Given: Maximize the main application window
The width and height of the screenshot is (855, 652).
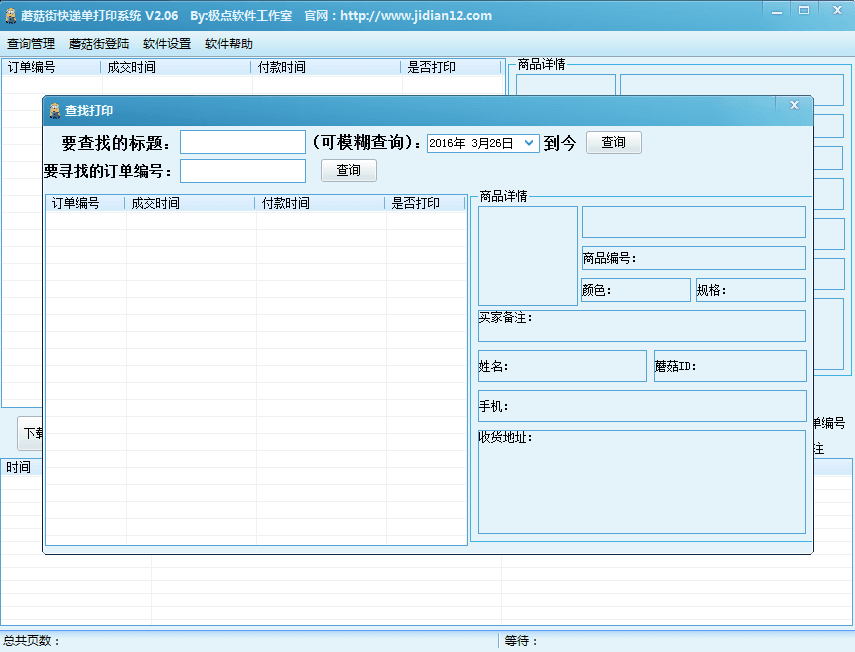Looking at the screenshot, I should [x=803, y=9].
